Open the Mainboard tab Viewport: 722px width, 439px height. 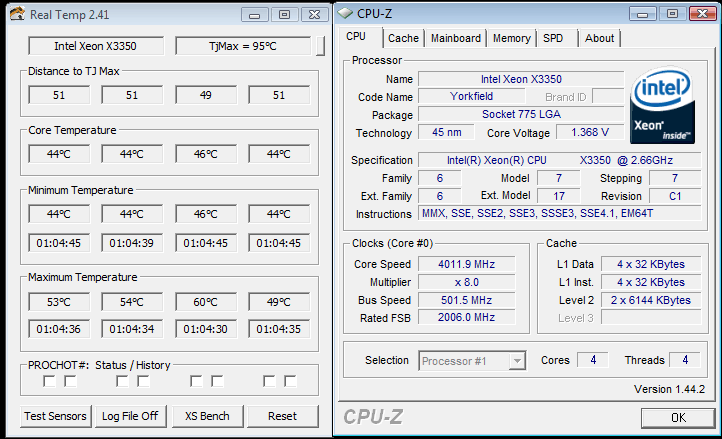(x=456, y=38)
